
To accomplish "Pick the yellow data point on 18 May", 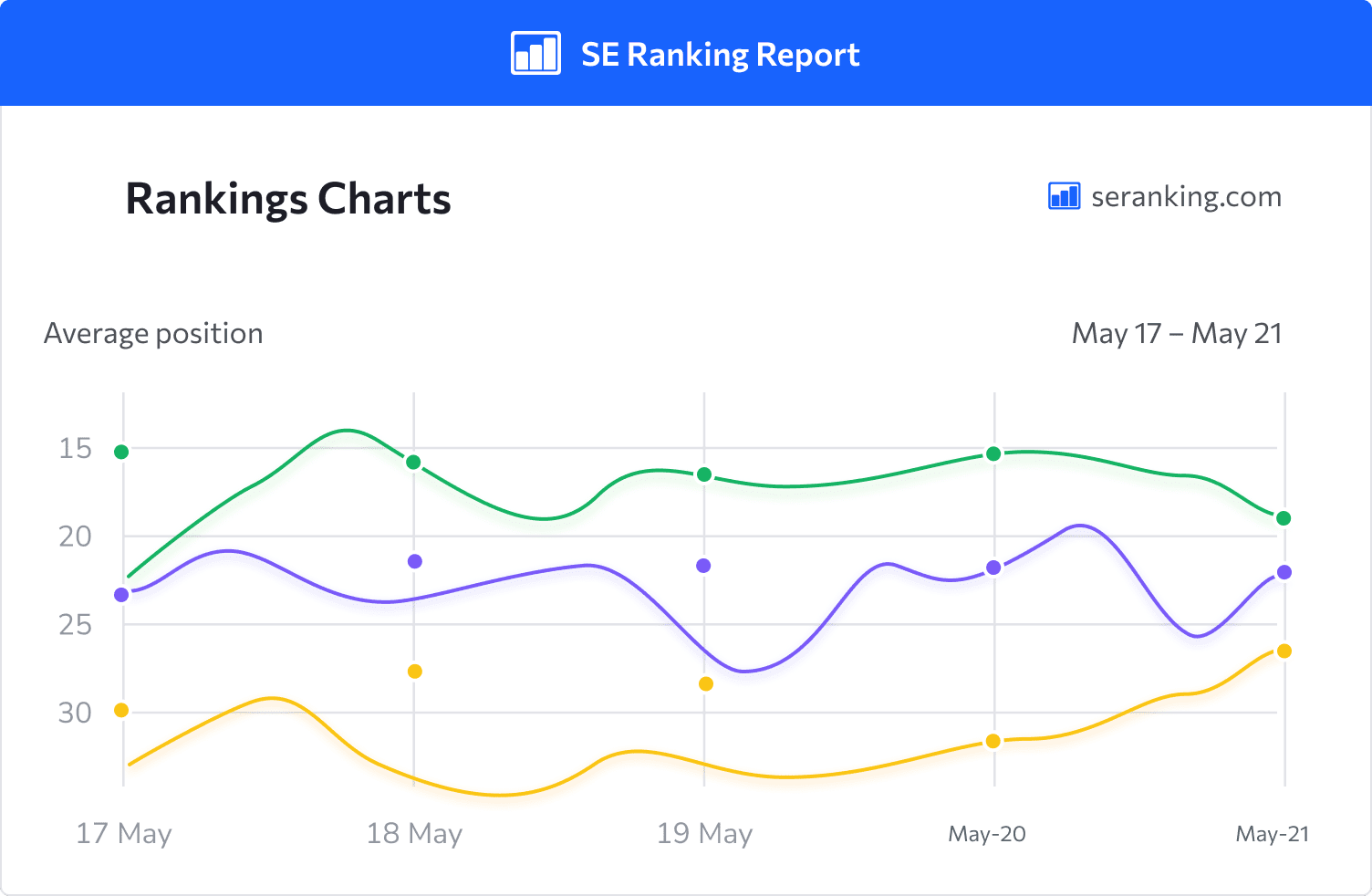I will click(415, 672).
